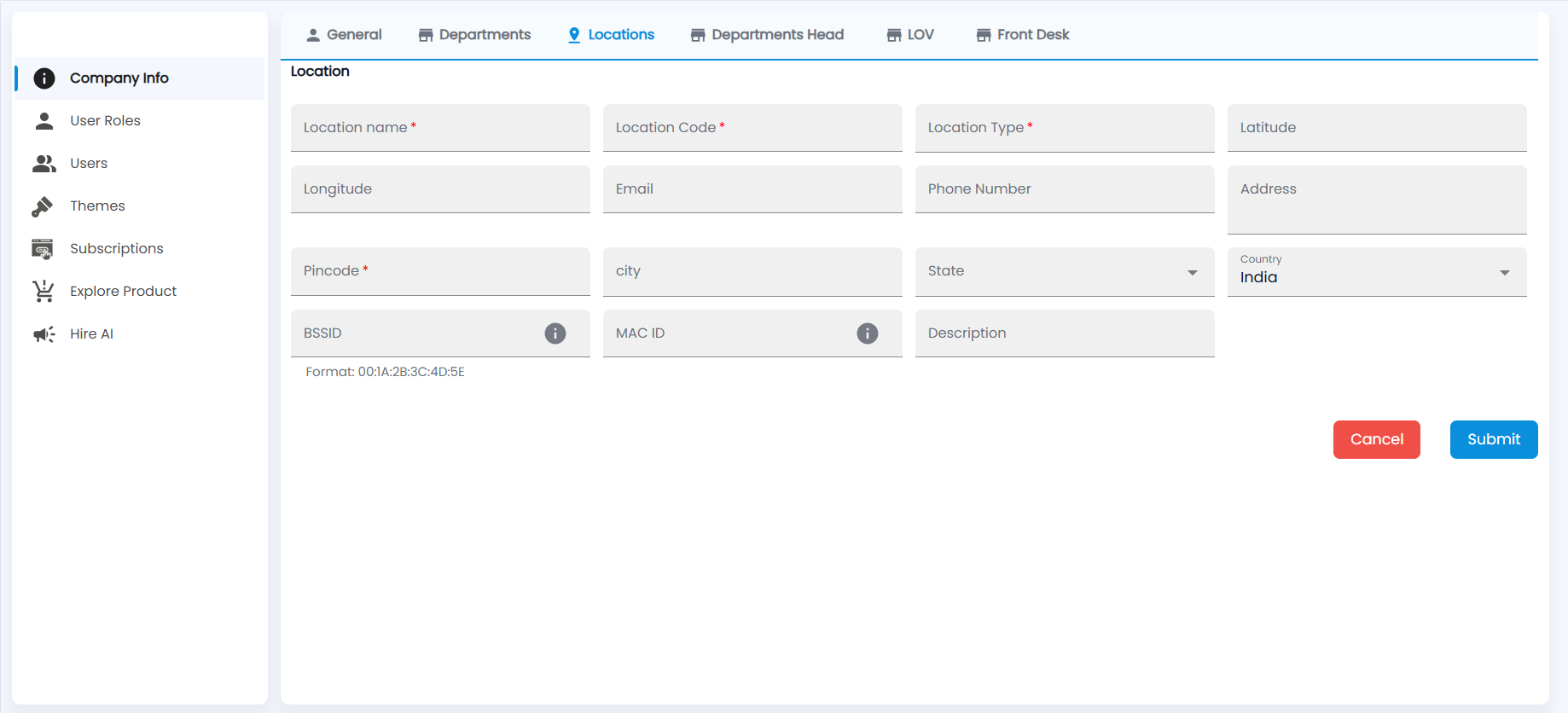Open the Country dropdown showing India
This screenshot has height=713, width=1568.
pyautogui.click(x=1377, y=272)
